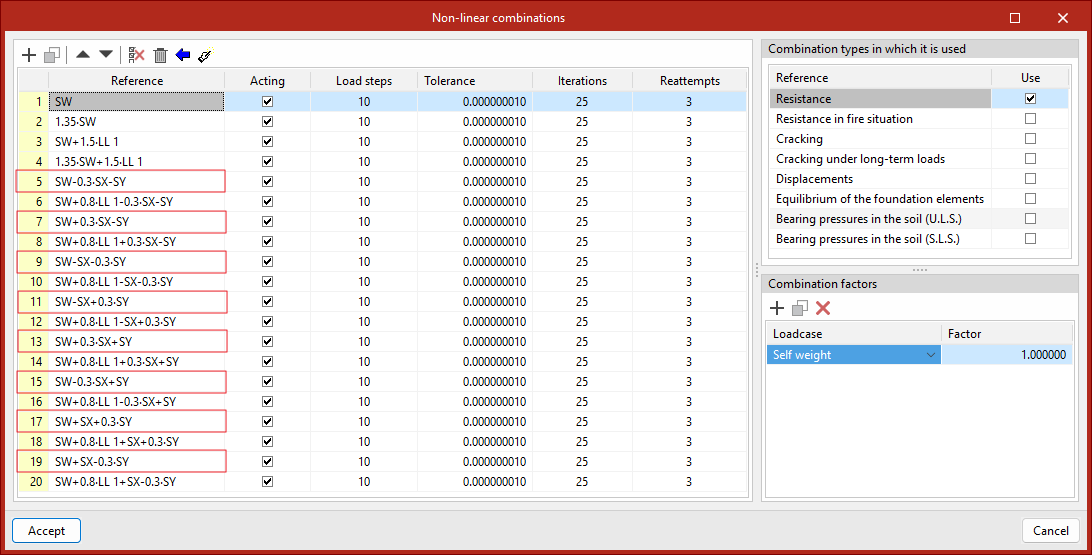Enable Bearing pressures in the soil (S.L.S.)
This screenshot has width=1092, height=555.
click(x=1030, y=238)
